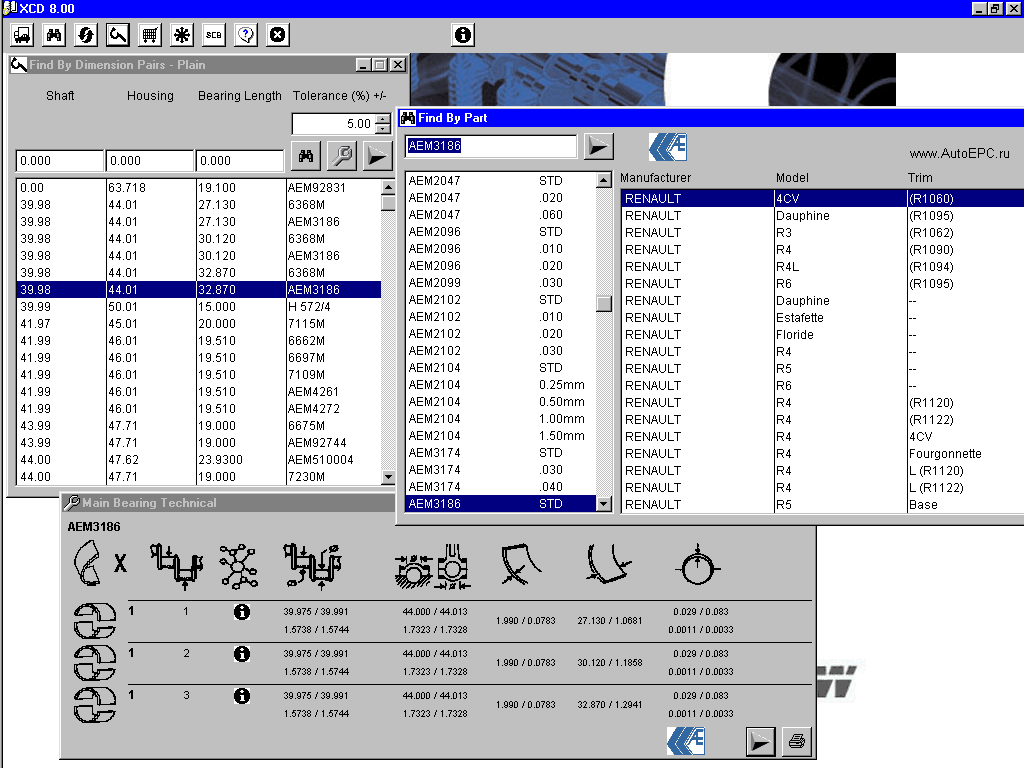
Task: Increase tolerance with the spinner up arrow
Action: (382, 119)
